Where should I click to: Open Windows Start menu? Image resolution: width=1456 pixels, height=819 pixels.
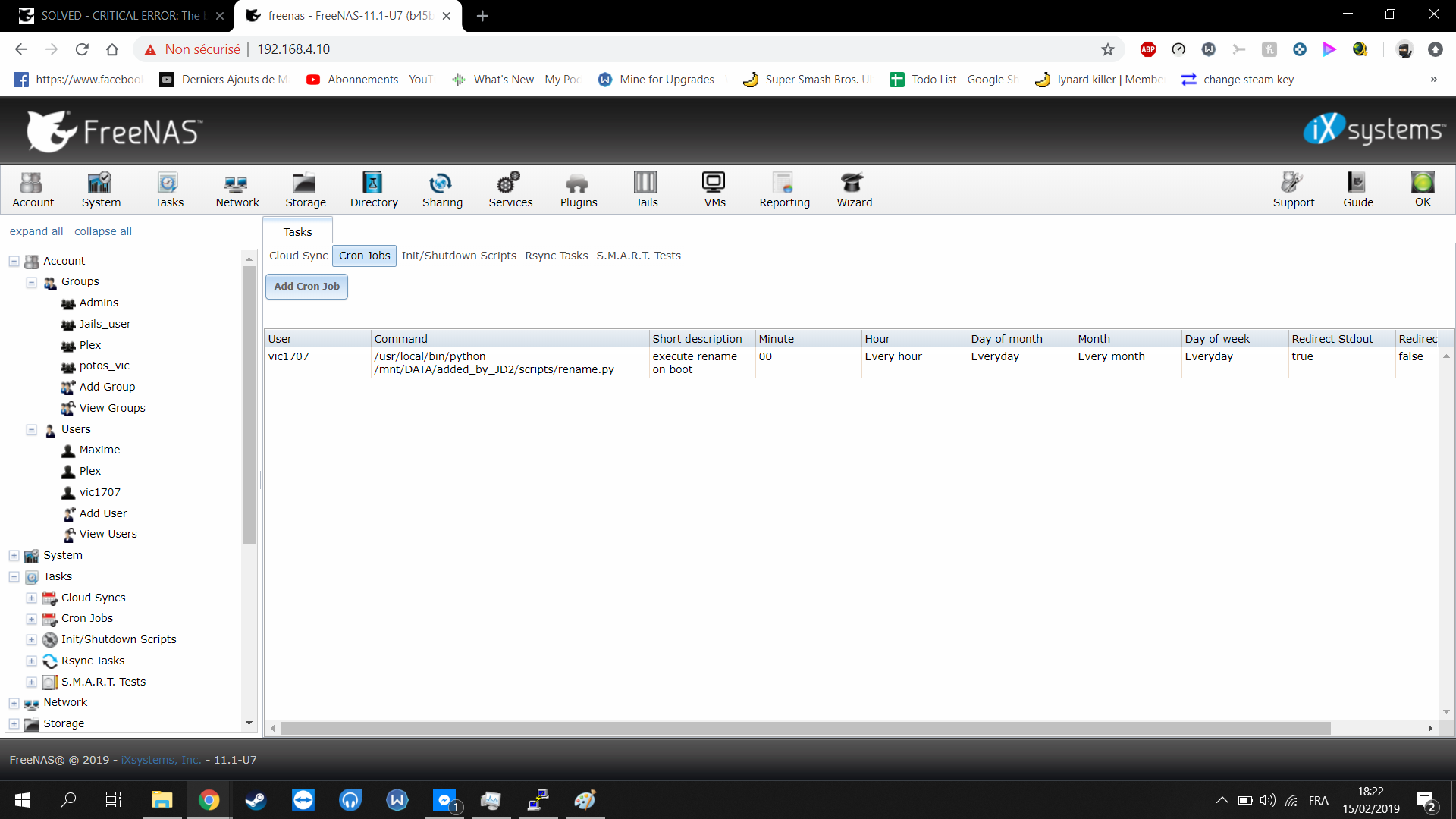pyautogui.click(x=23, y=800)
